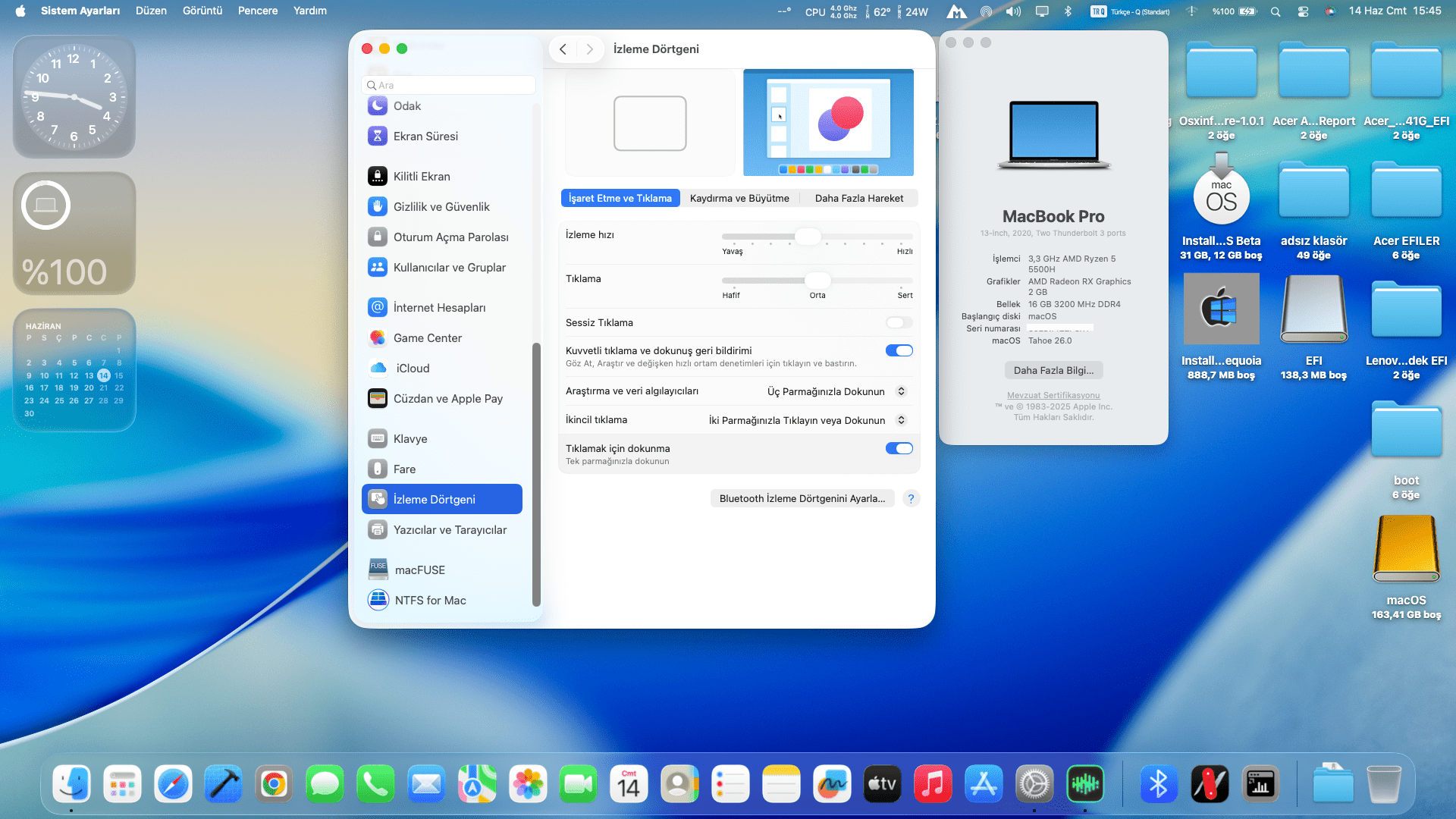Viewport: 1456px width, 819px height.
Task: Disable Kuvvetli tıklama ve dokunuş geri bildirimi
Action: [899, 351]
